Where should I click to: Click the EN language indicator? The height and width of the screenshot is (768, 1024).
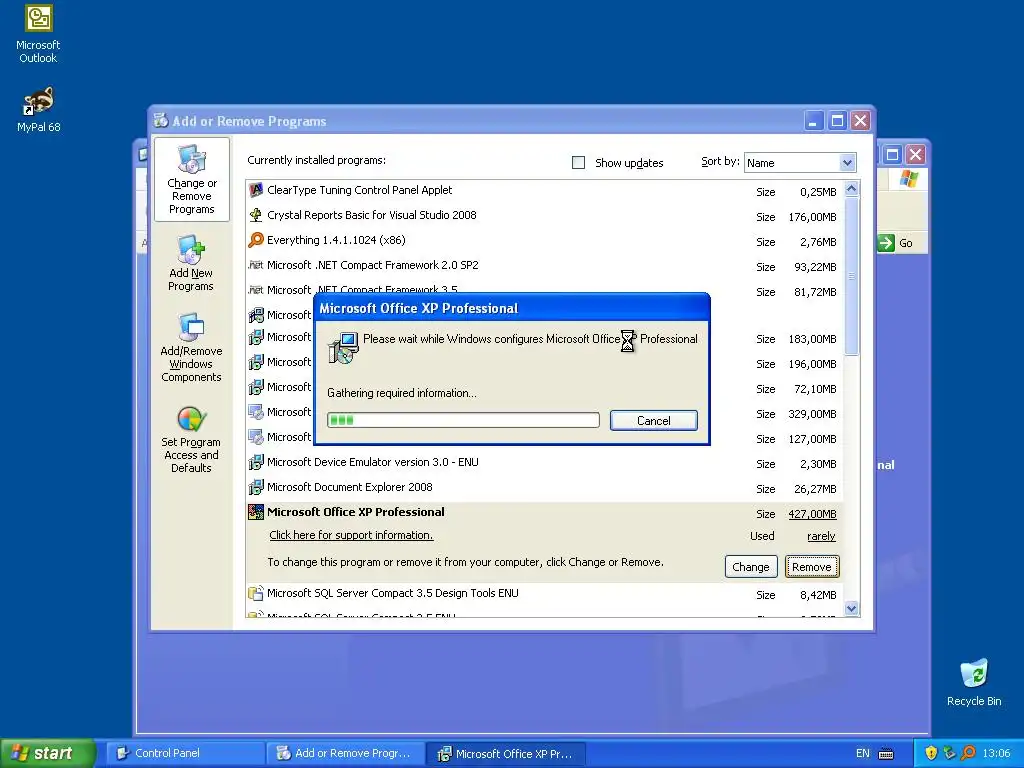click(863, 753)
